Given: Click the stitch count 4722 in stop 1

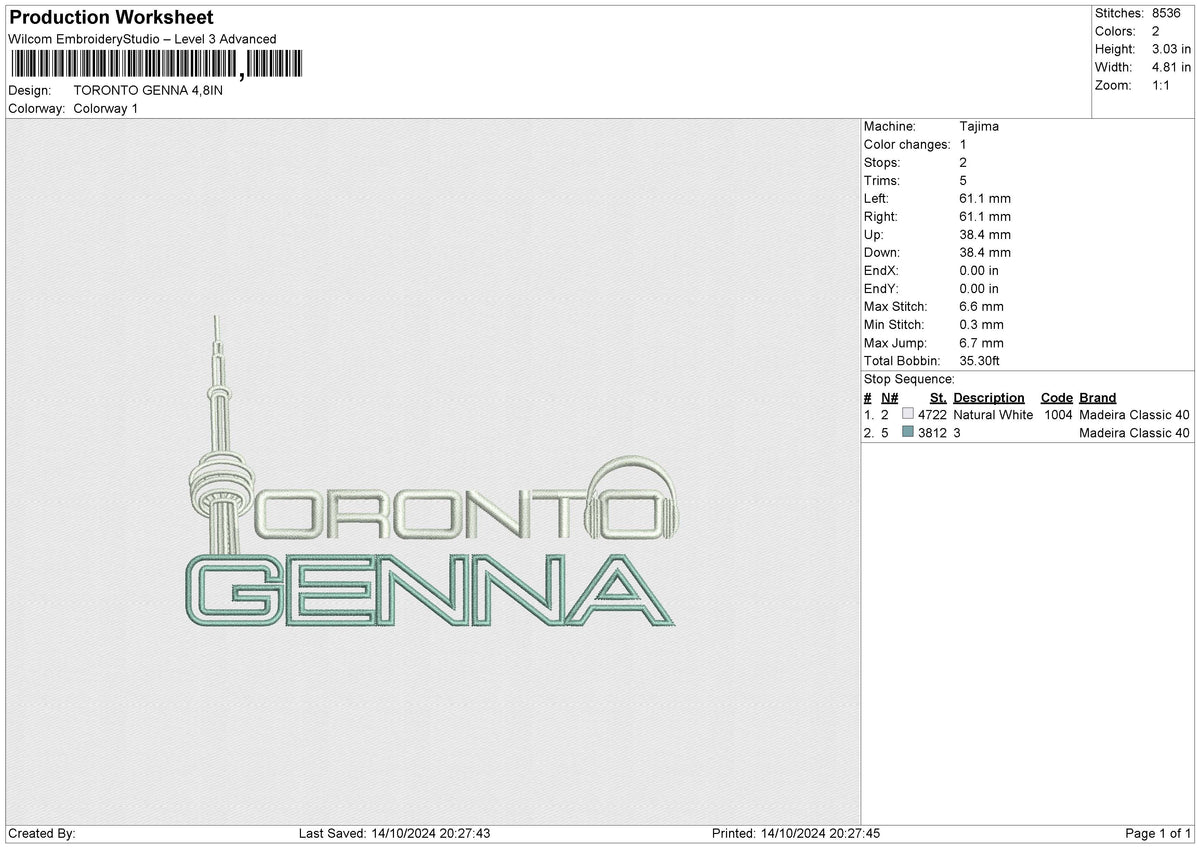Looking at the screenshot, I should (932, 415).
